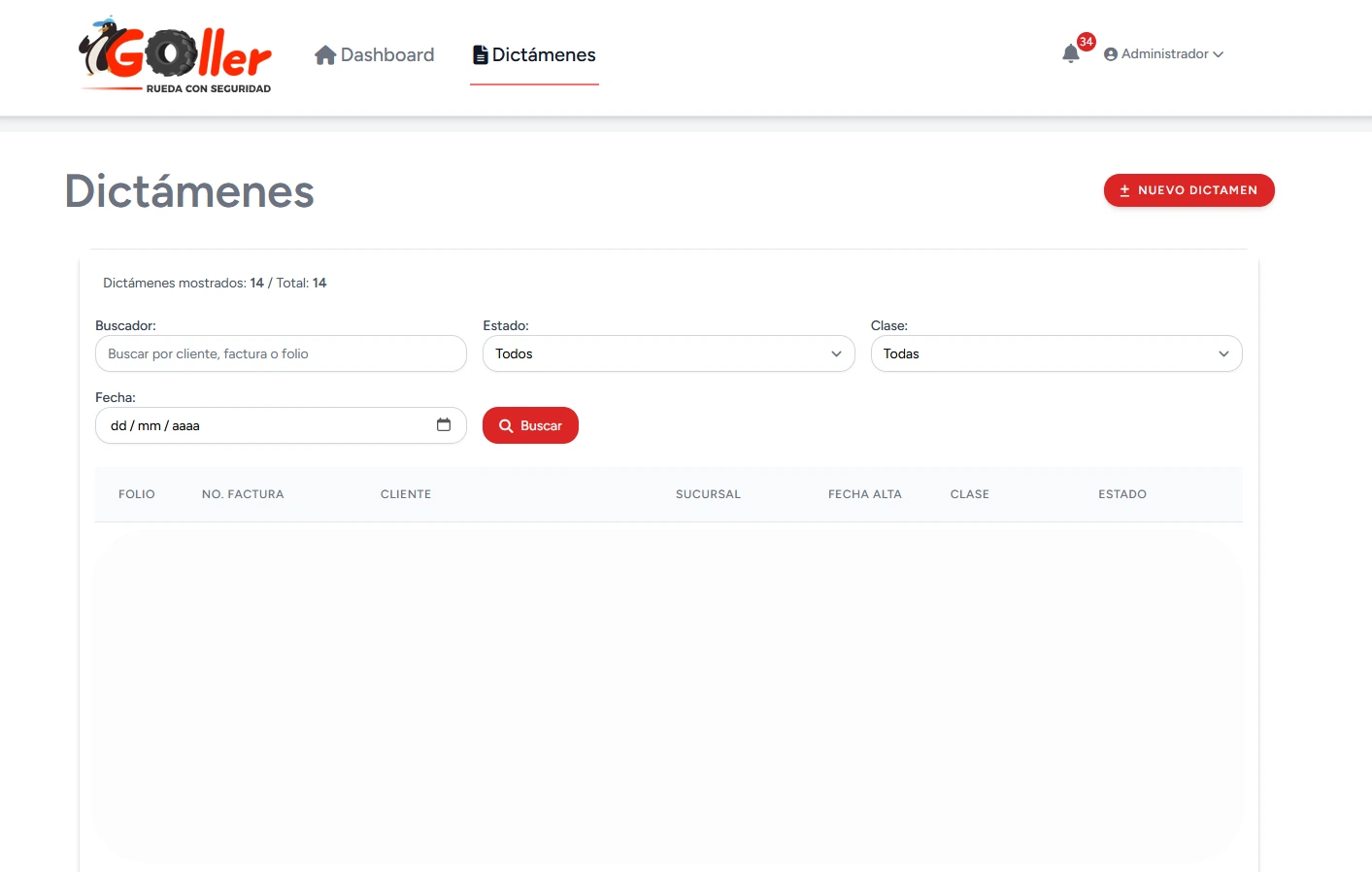Click the home icon beside Dashboard
Image resolution: width=1372 pixels, height=872 pixels.
point(325,55)
